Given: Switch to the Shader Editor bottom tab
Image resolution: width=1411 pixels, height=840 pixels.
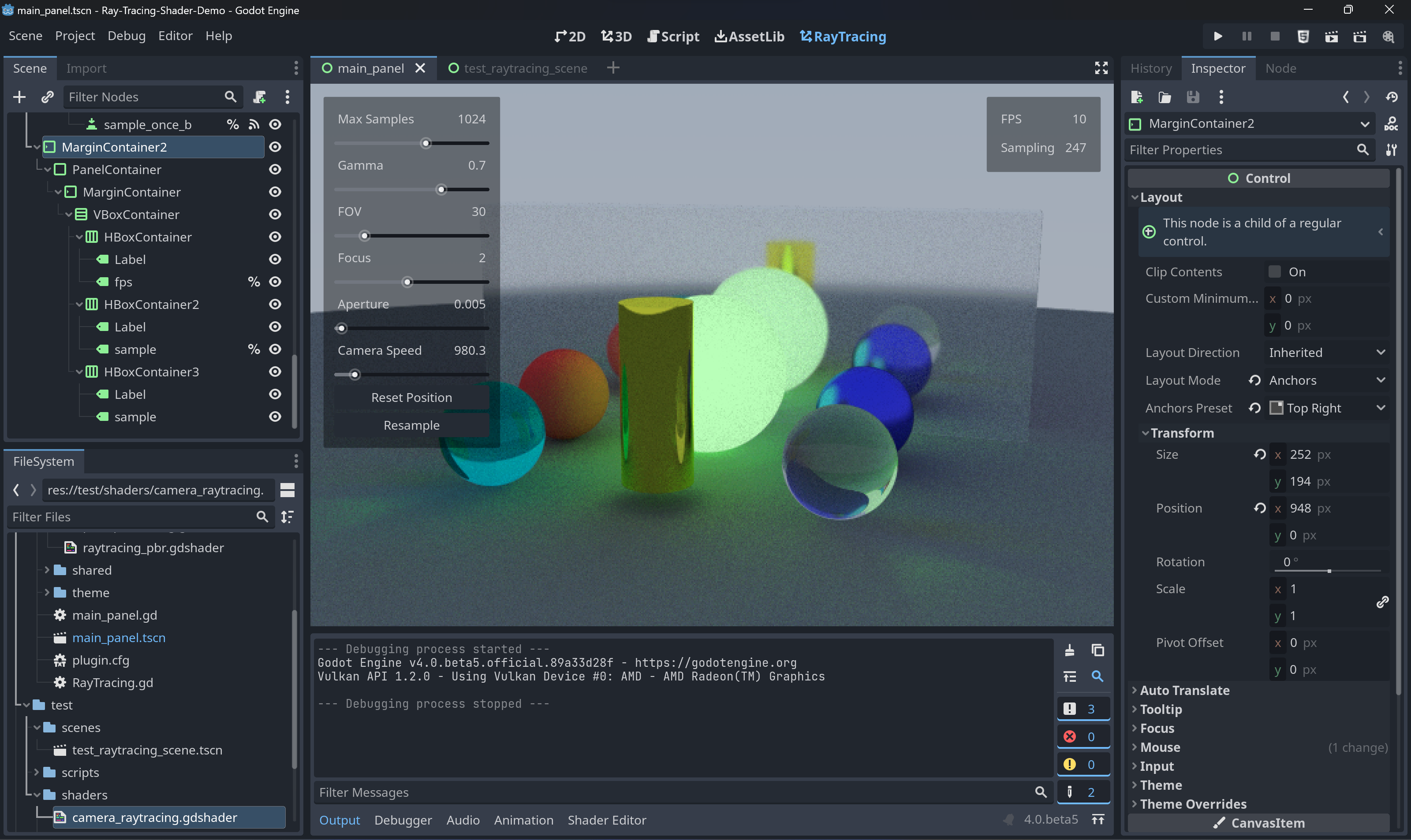Looking at the screenshot, I should [606, 820].
